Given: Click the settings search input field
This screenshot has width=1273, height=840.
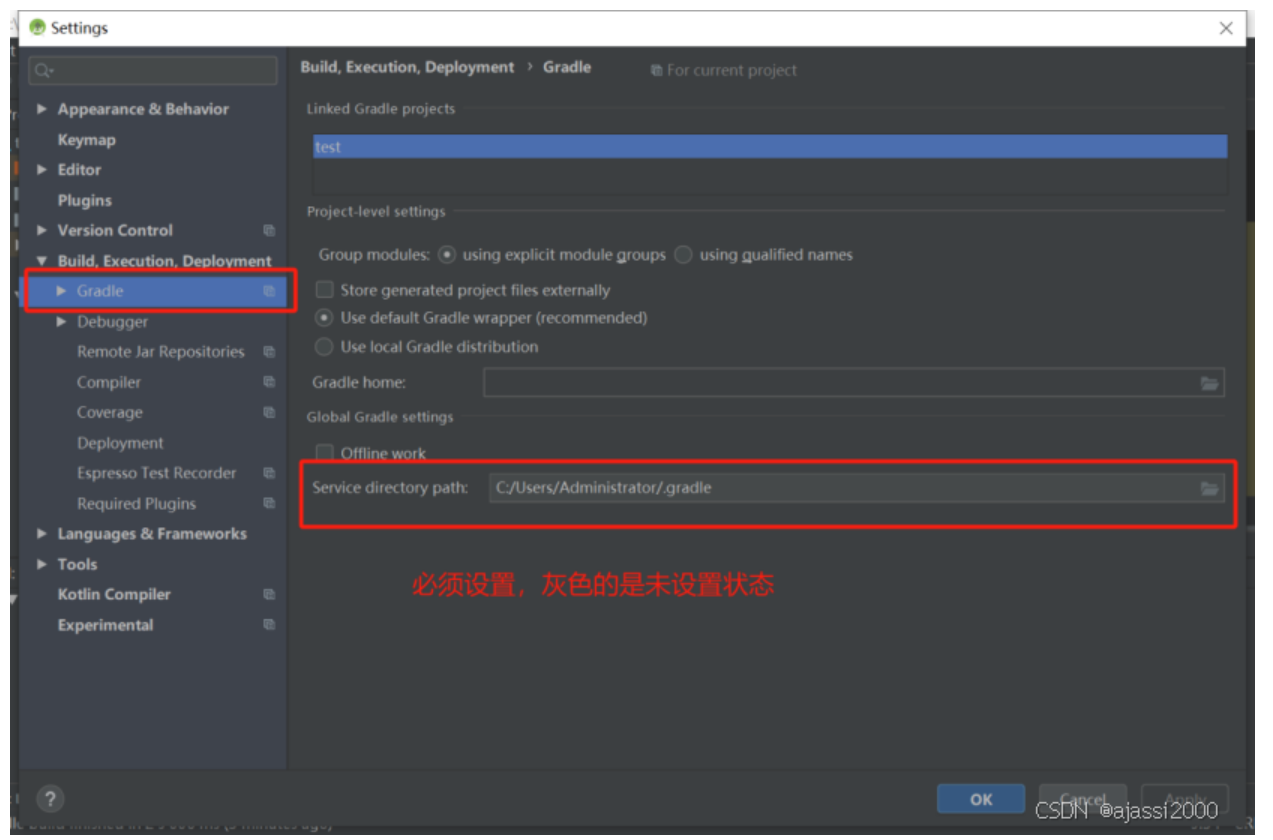Looking at the screenshot, I should coord(153,71).
